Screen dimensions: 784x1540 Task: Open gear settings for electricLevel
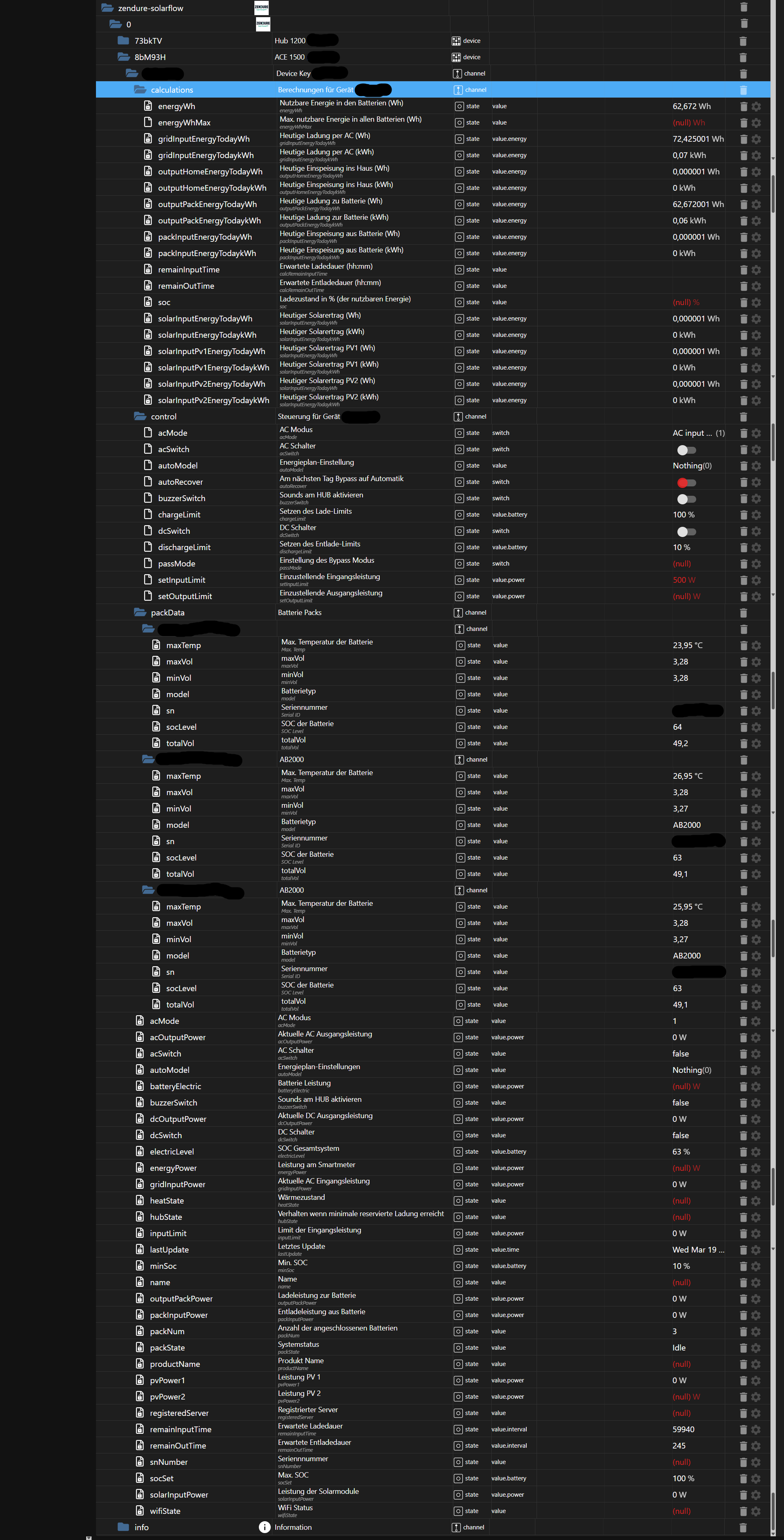pyautogui.click(x=755, y=1151)
